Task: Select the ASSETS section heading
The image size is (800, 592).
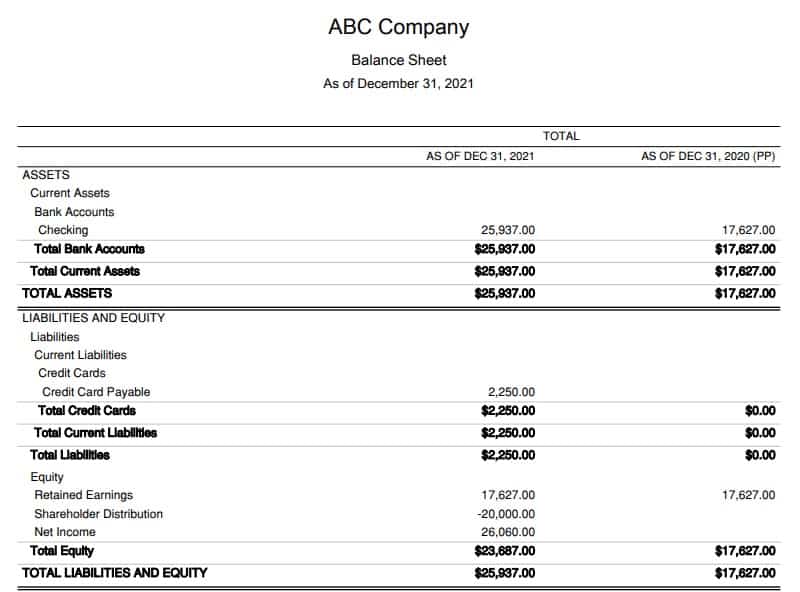Action: pos(46,175)
